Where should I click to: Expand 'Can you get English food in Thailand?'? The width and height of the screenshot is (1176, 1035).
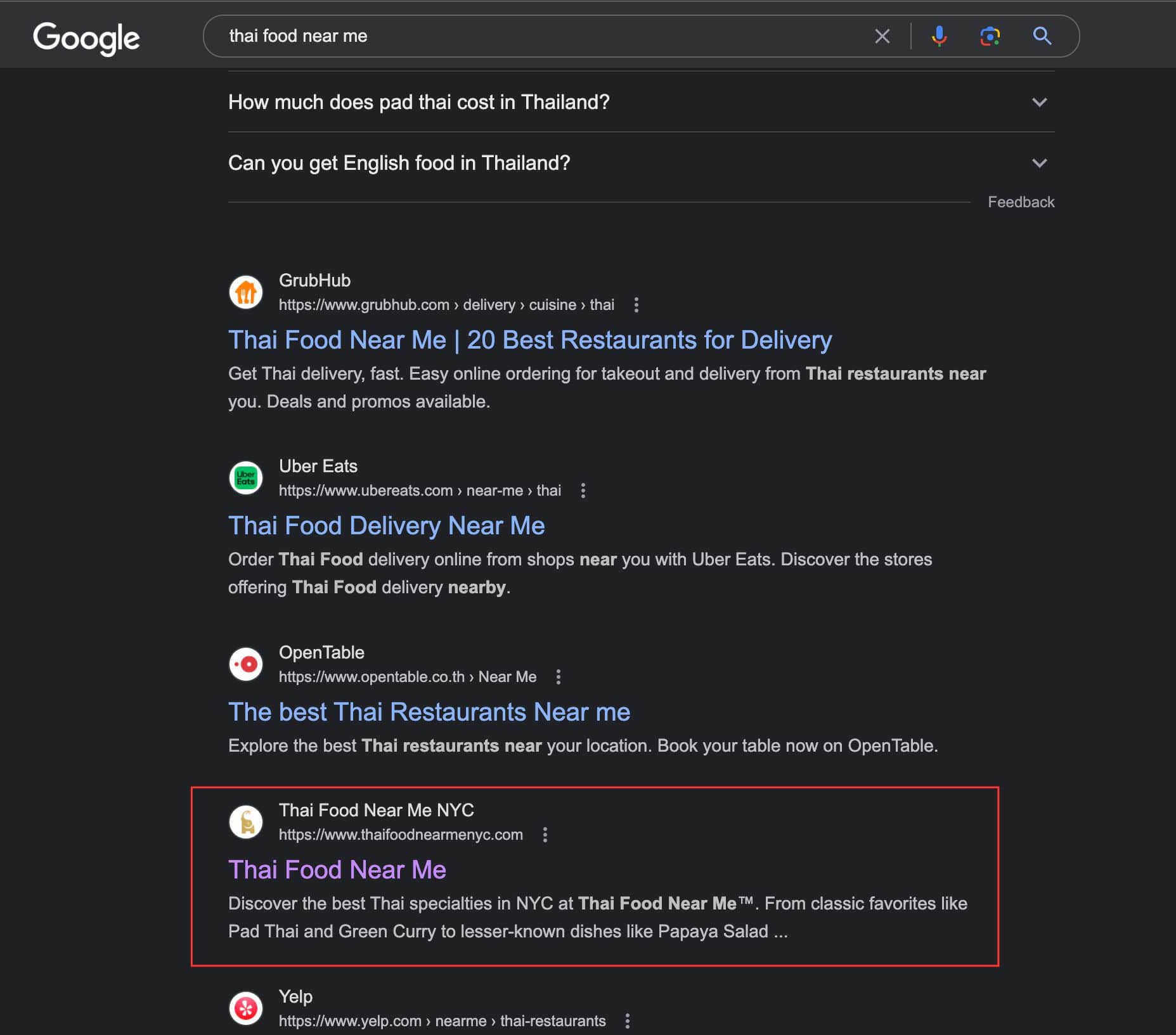pos(641,163)
